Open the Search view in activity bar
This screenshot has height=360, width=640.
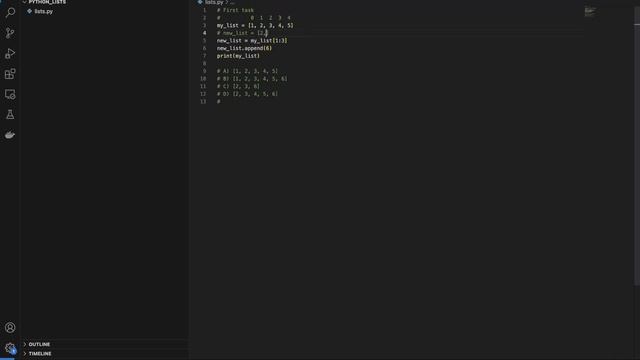[10, 13]
